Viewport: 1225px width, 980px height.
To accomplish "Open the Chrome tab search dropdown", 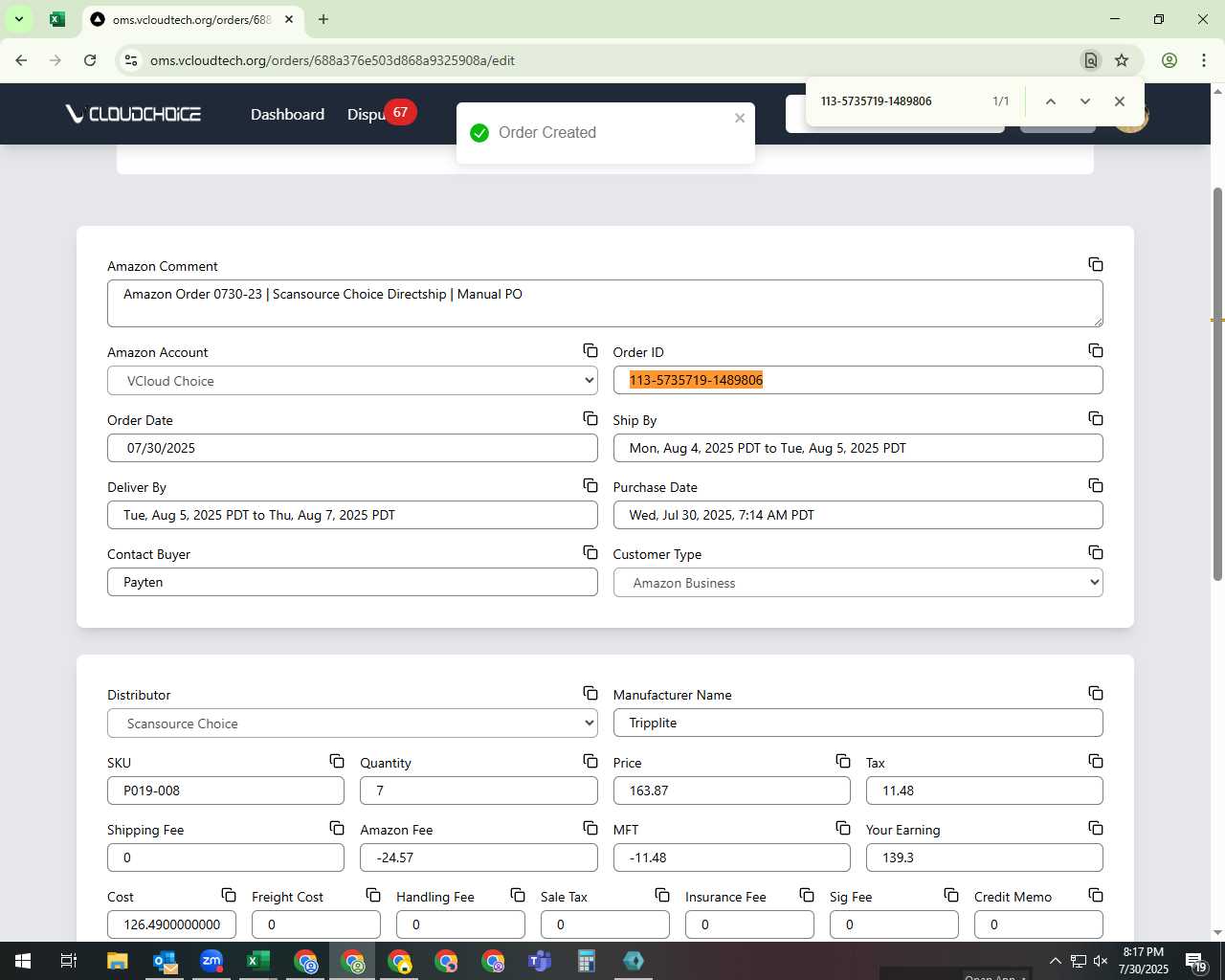I will (18, 19).
